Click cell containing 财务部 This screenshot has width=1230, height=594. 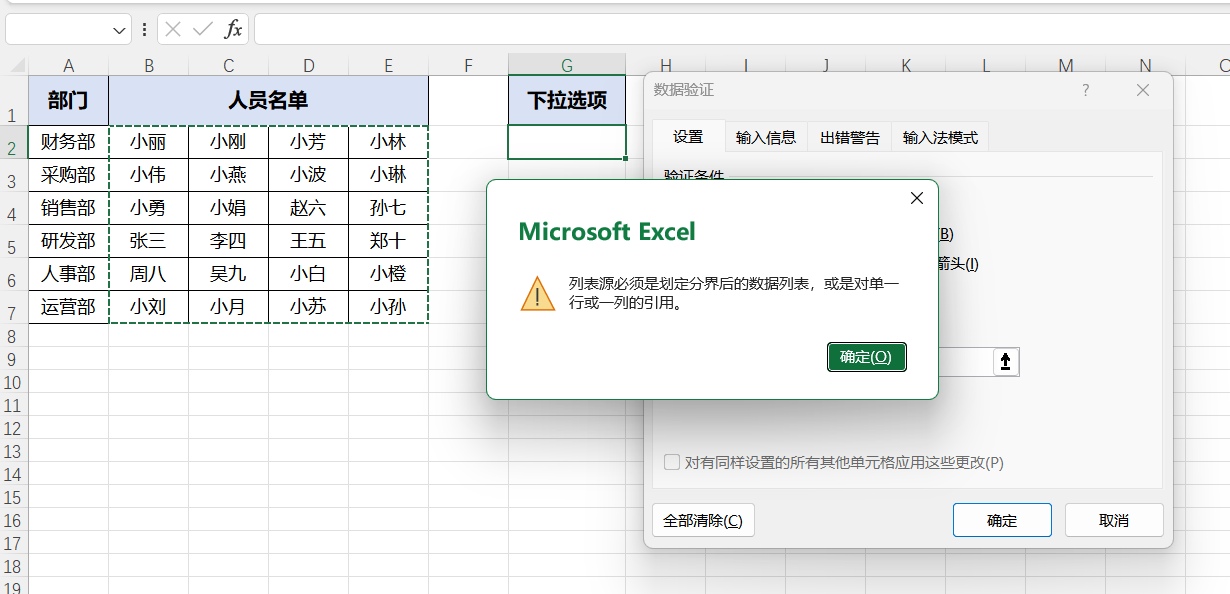(x=68, y=142)
